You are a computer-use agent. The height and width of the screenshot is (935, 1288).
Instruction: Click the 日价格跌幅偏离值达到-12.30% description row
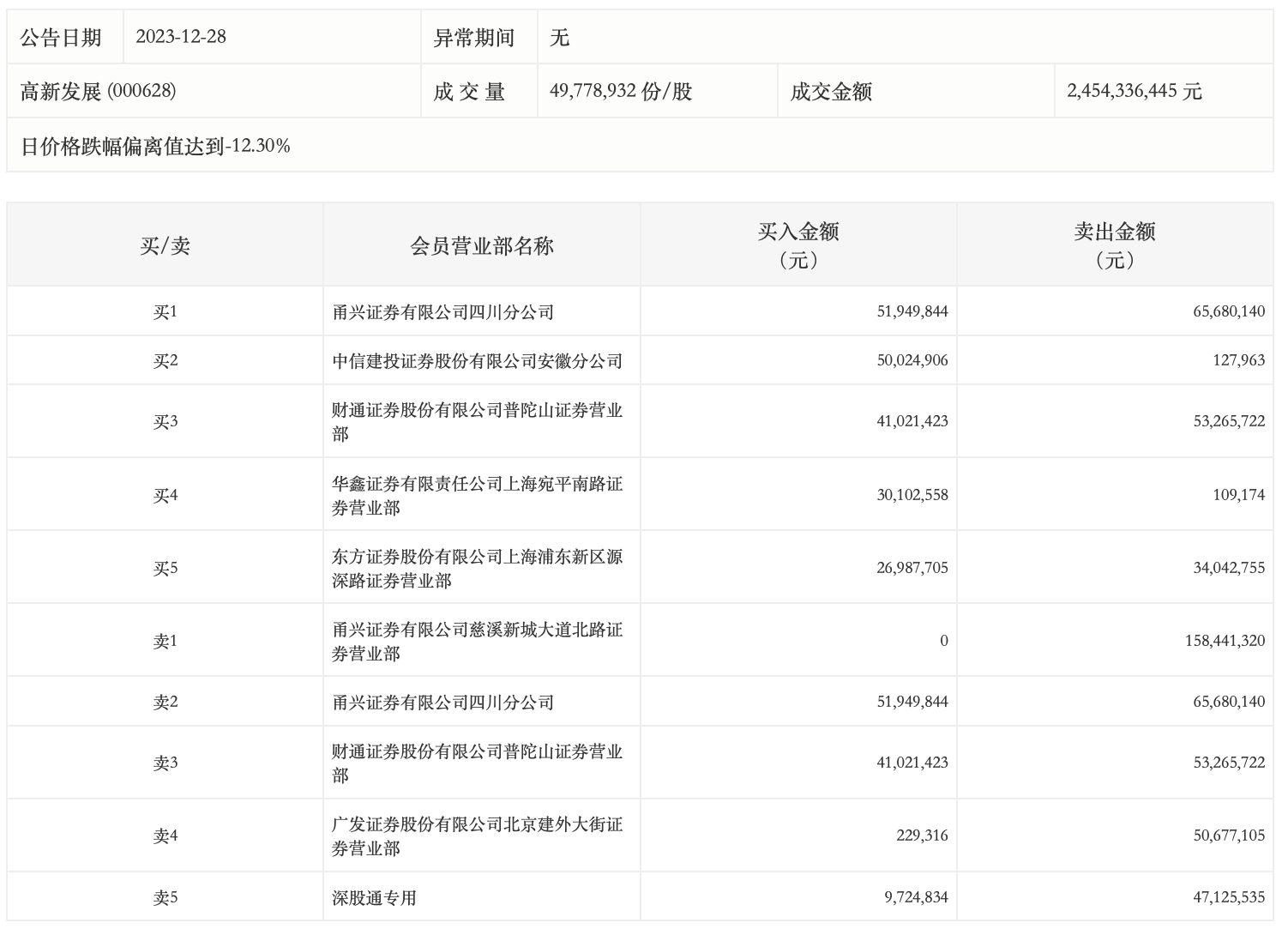[x=155, y=146]
